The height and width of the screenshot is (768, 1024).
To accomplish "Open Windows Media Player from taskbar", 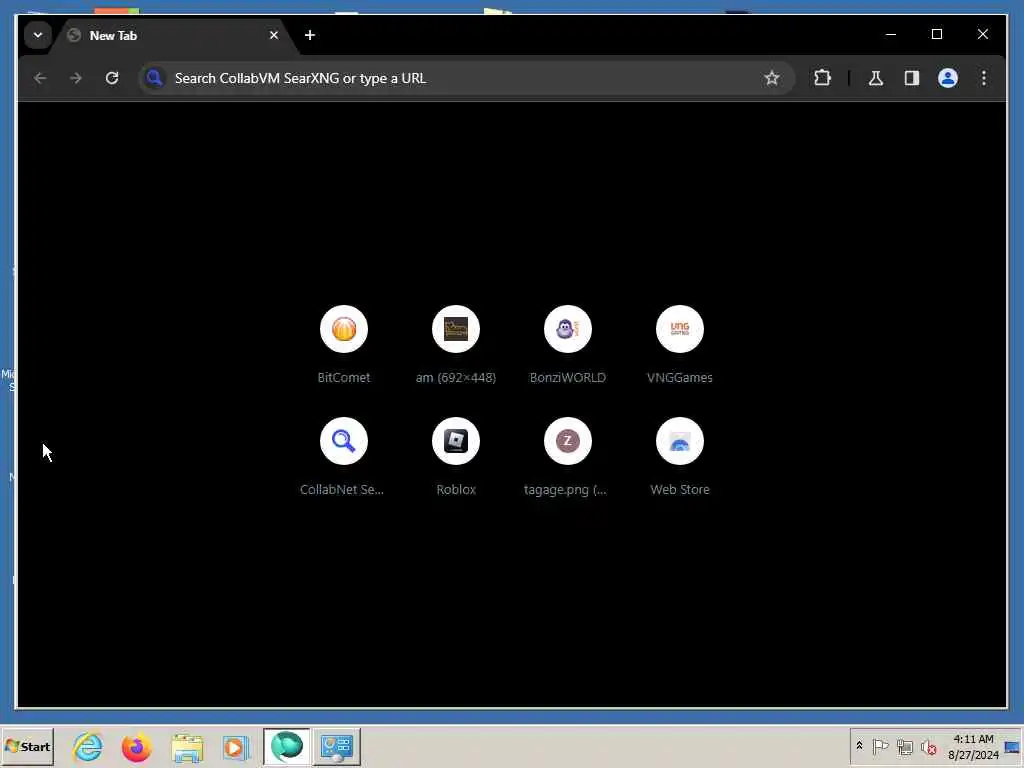I will point(235,747).
